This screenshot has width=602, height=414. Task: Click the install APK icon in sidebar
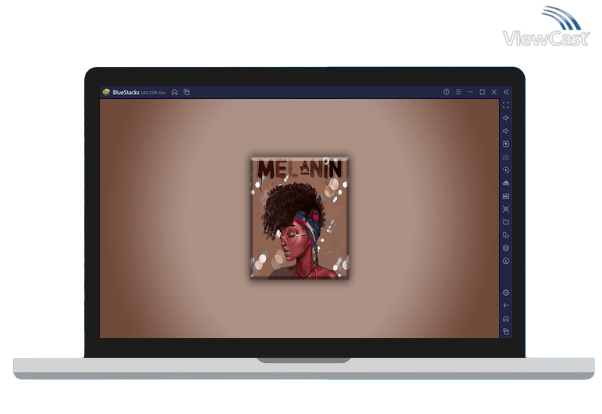[x=506, y=183]
